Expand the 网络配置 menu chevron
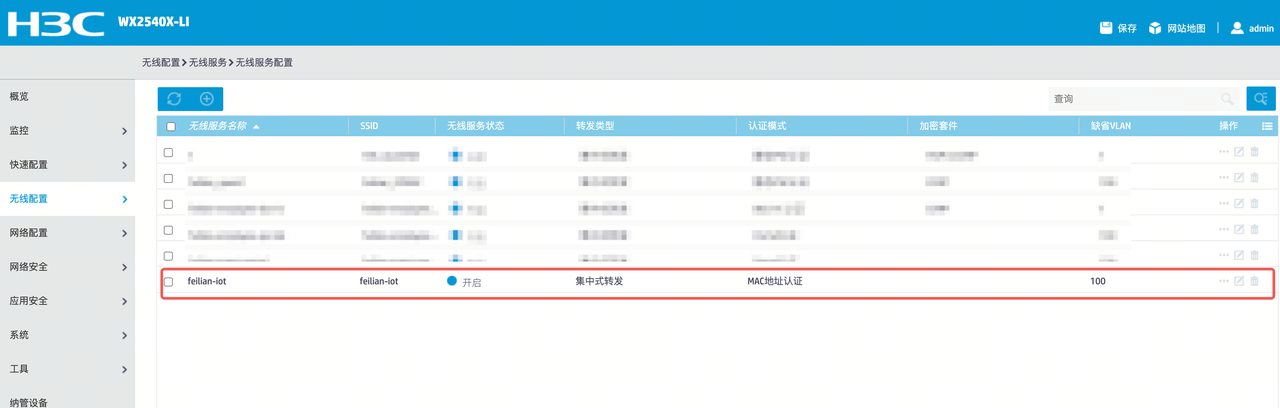This screenshot has height=408, width=1280. pyautogui.click(x=124, y=233)
